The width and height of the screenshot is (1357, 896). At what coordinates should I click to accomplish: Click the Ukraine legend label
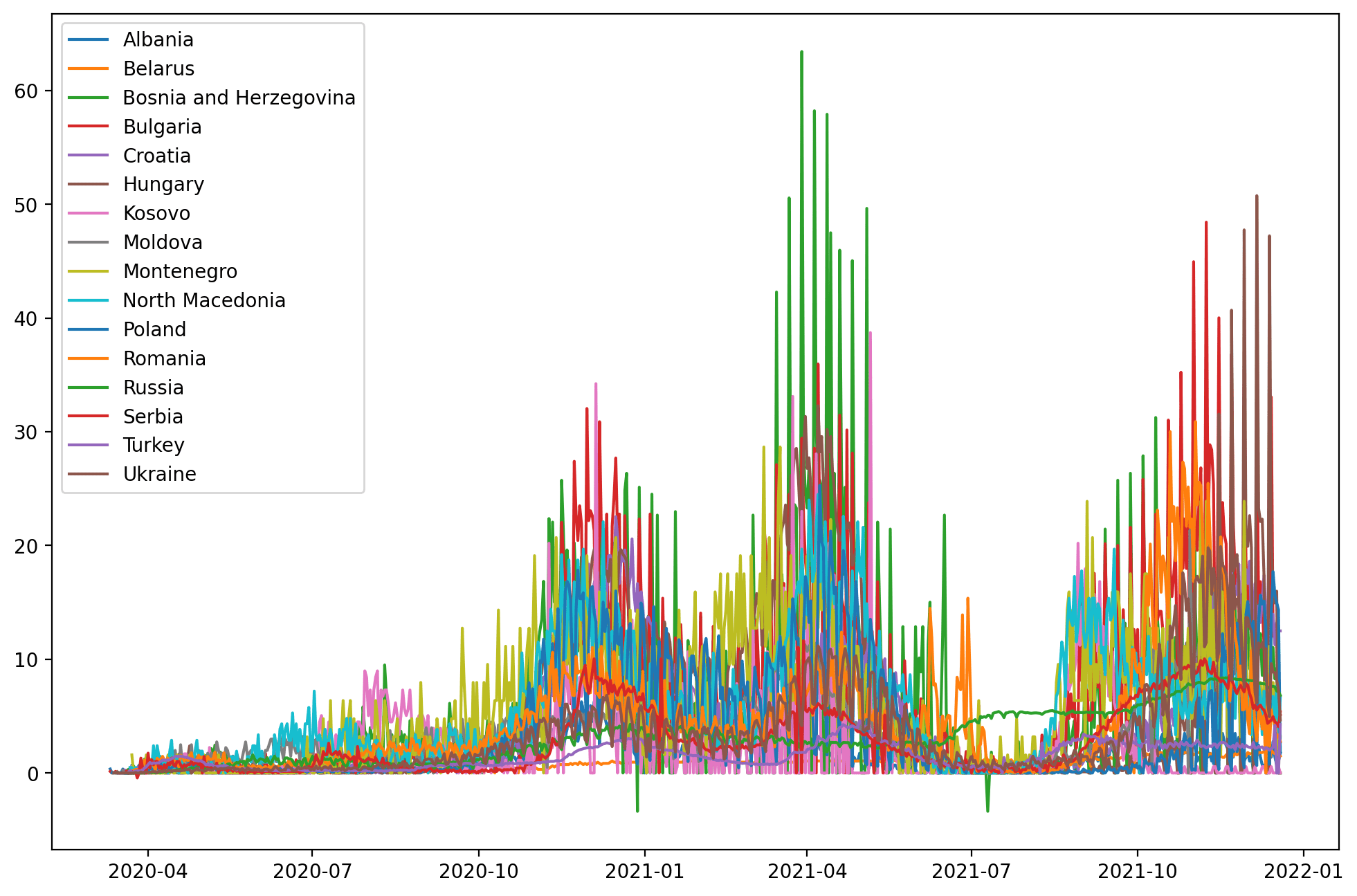pyautogui.click(x=159, y=475)
